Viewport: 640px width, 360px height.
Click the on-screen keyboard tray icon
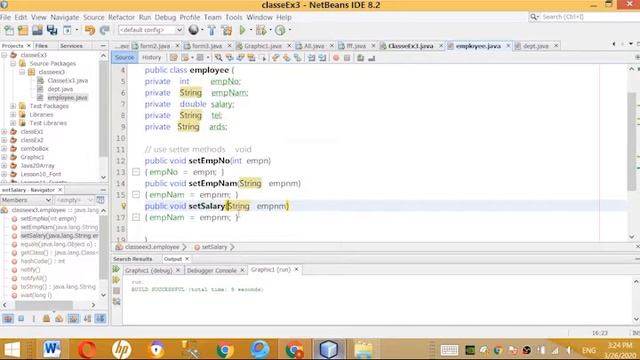click(449, 350)
